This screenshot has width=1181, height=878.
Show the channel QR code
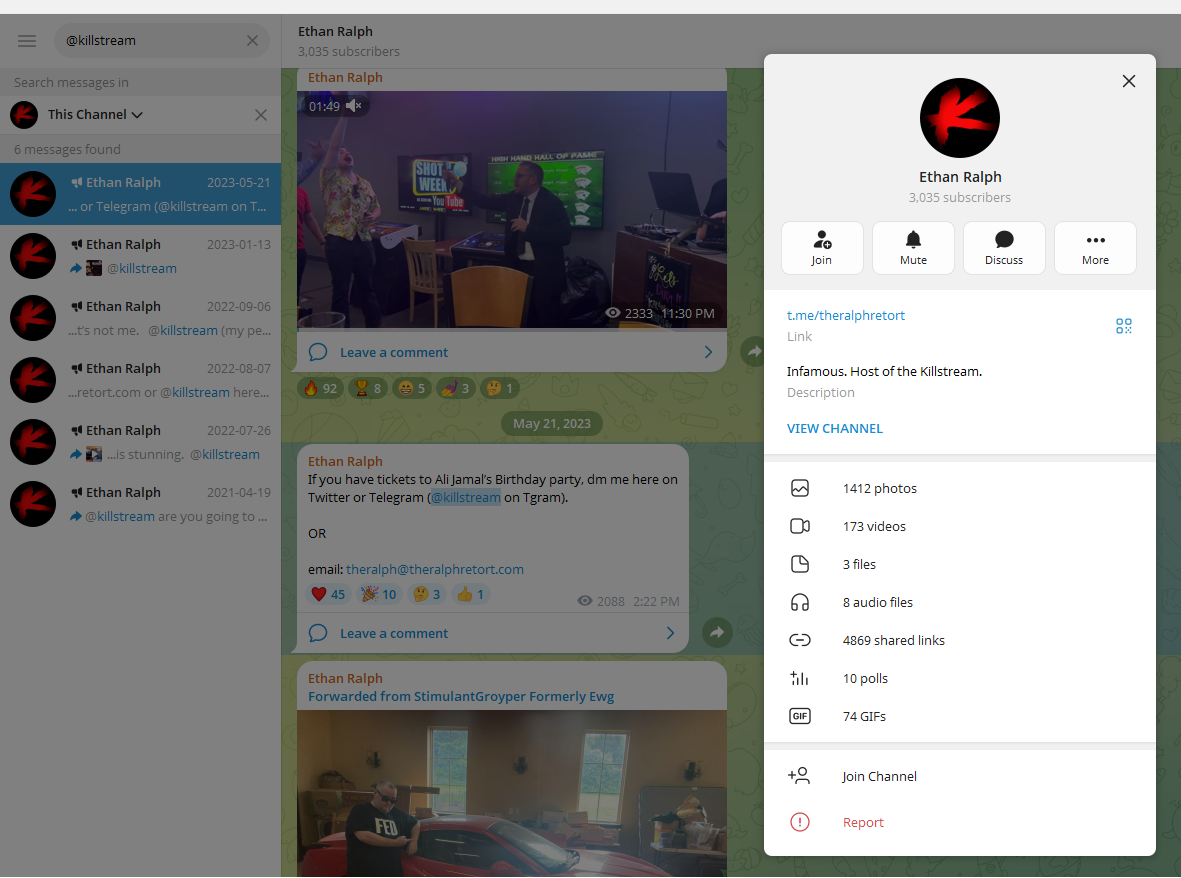[x=1124, y=326]
